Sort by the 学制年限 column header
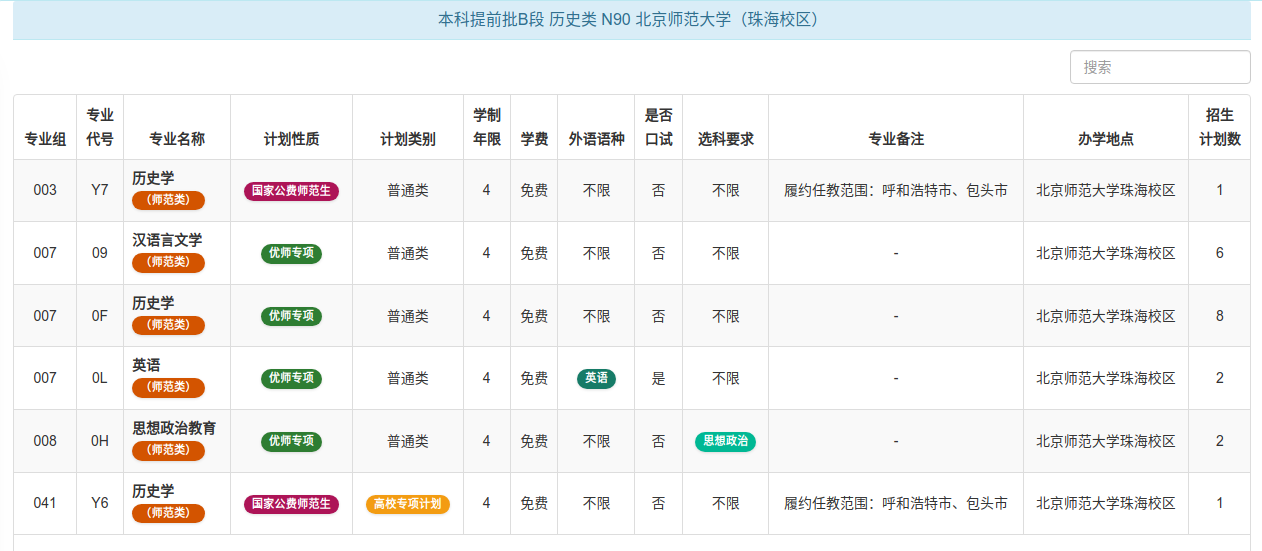Viewport: 1262px width, 551px height. pos(487,127)
